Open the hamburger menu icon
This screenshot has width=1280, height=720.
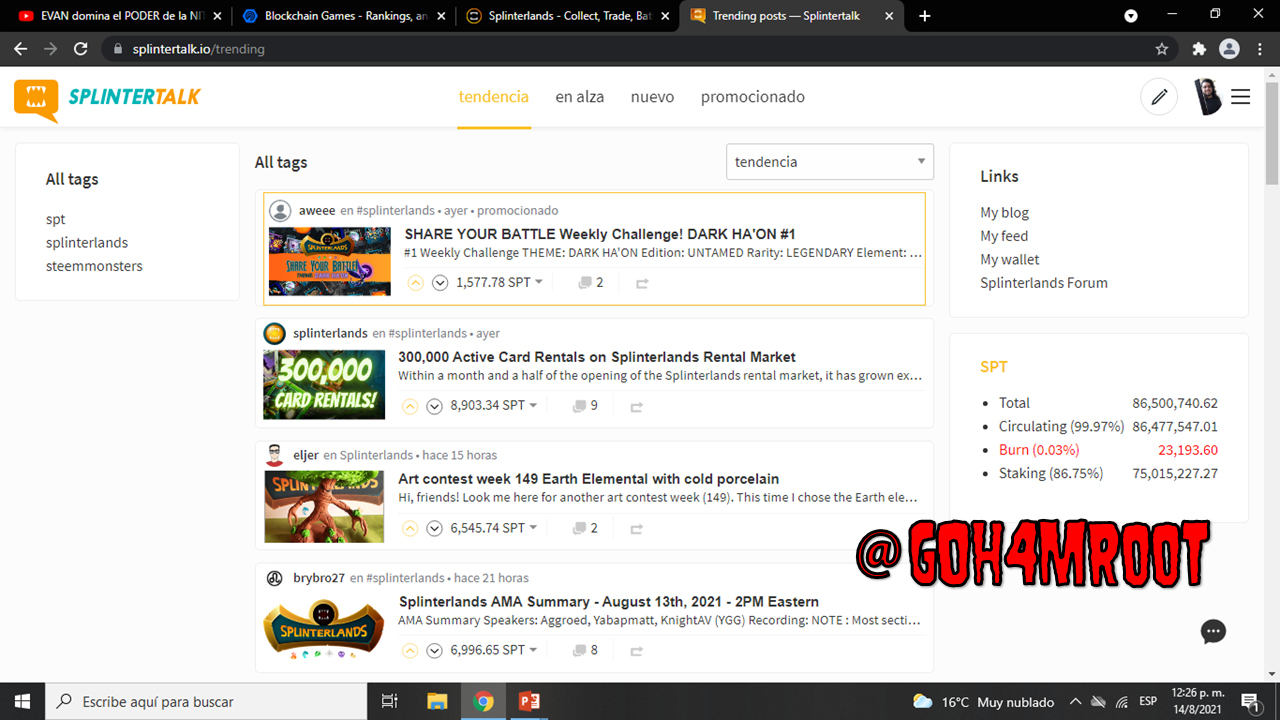(x=1241, y=97)
